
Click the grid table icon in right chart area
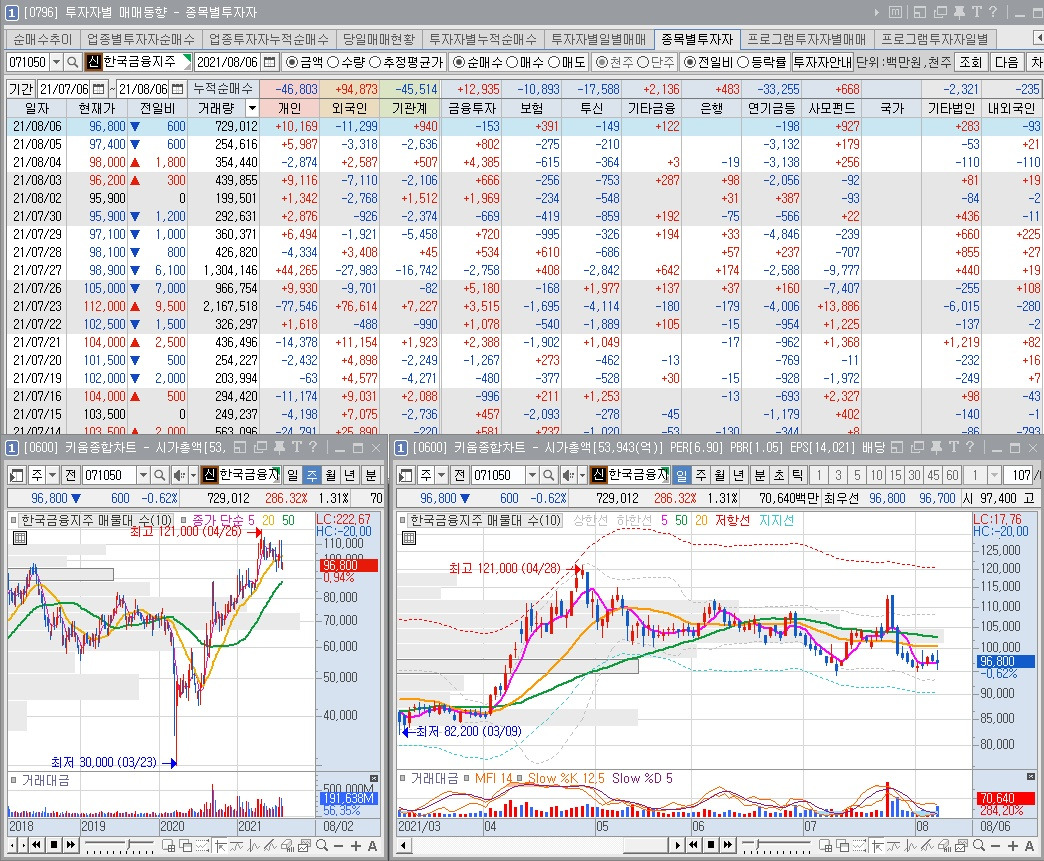(409, 537)
